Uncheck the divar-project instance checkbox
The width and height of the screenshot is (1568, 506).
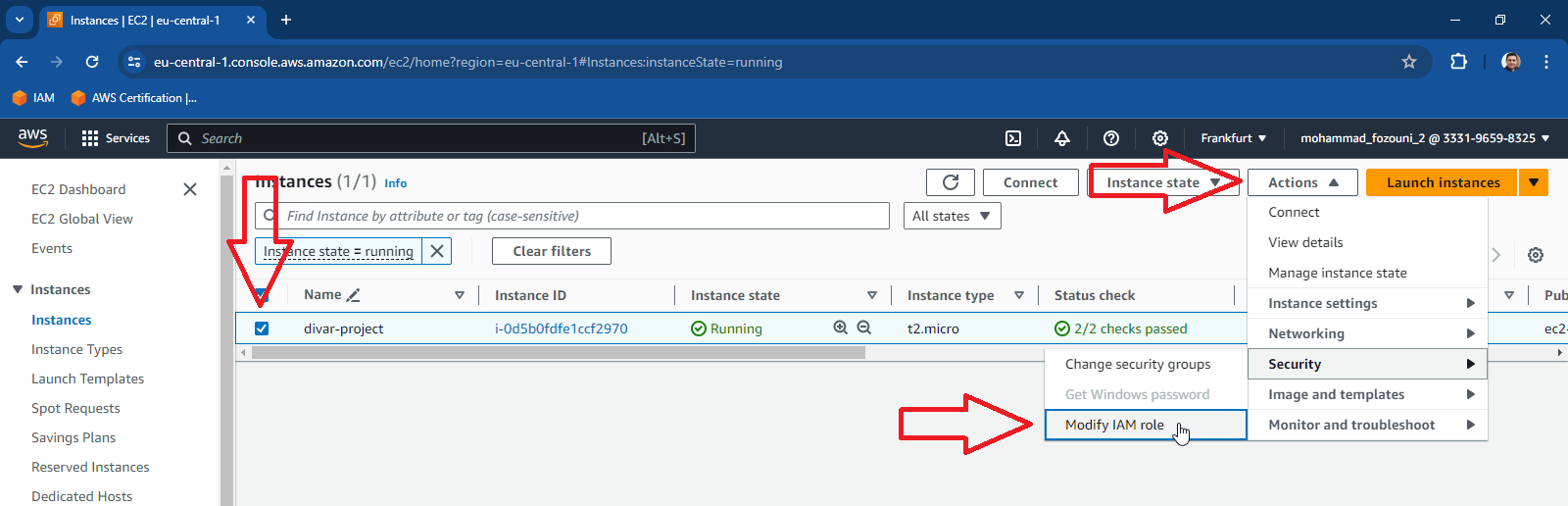(x=262, y=329)
